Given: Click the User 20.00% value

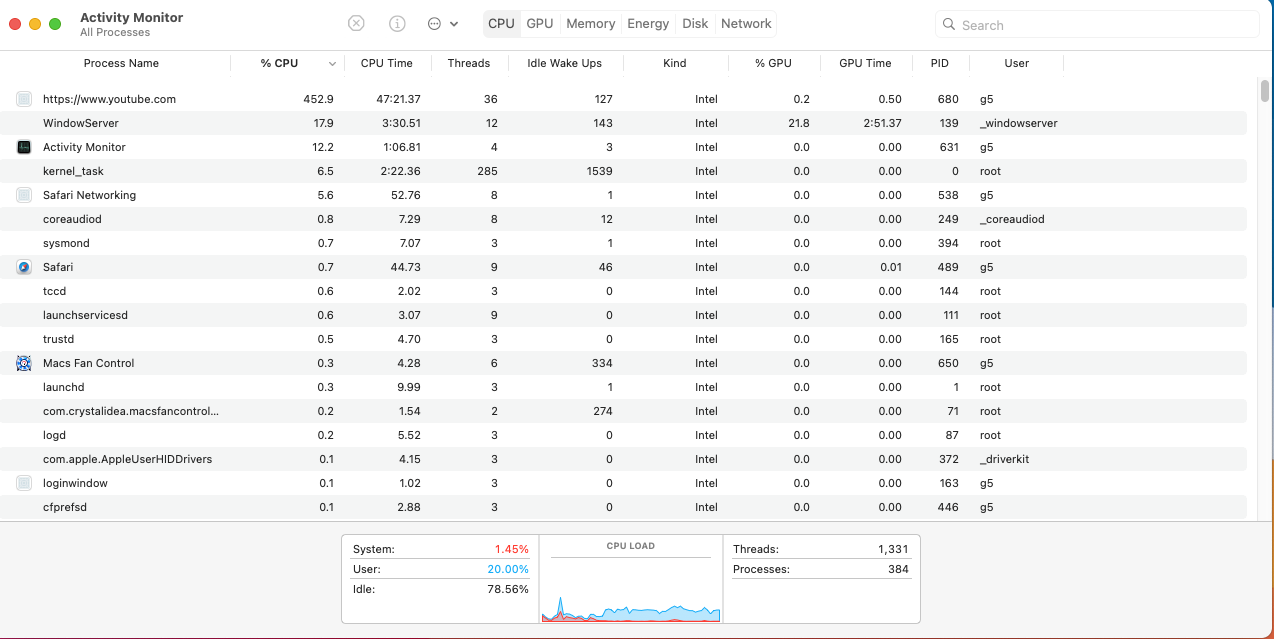Looking at the screenshot, I should click(508, 569).
